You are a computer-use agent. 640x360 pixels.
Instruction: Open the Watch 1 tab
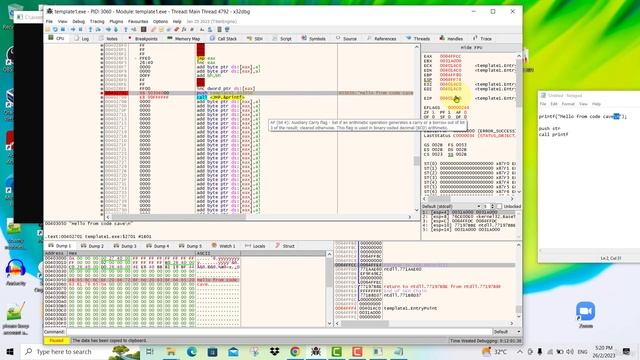pos(223,246)
